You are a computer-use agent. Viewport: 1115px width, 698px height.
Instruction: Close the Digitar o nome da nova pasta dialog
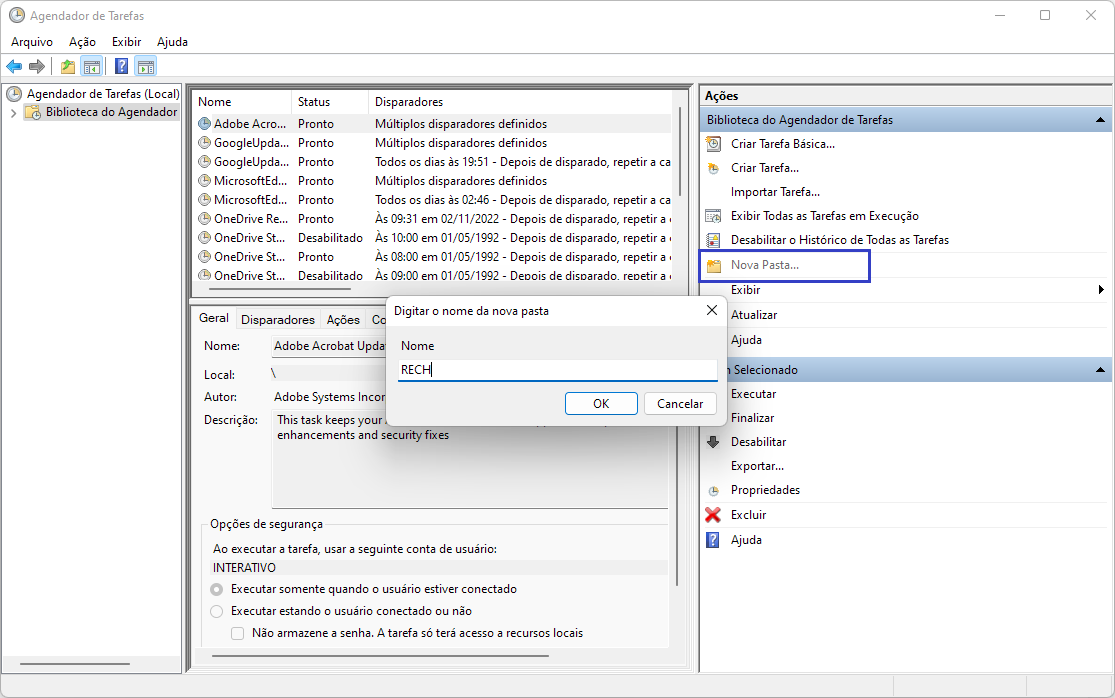(712, 311)
